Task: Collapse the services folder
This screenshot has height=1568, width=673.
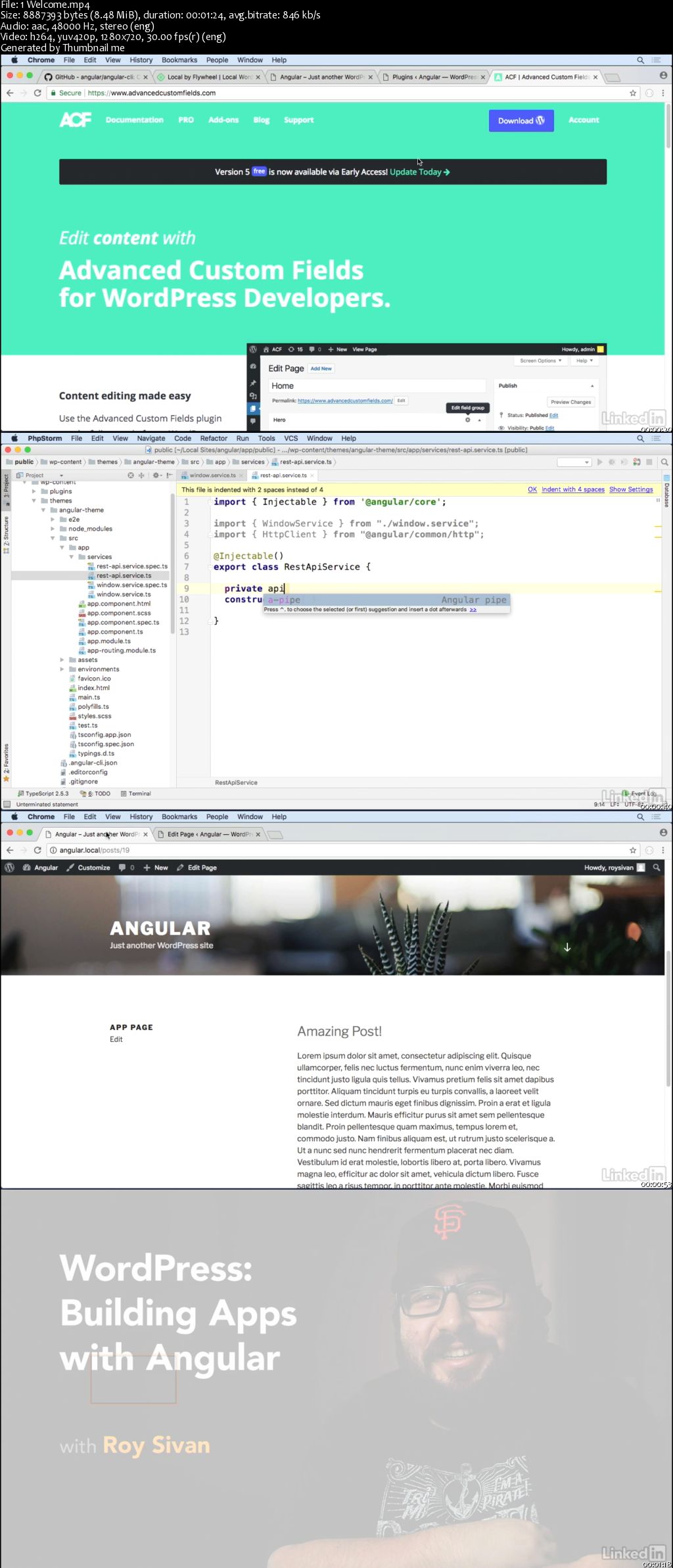Action: [72, 556]
